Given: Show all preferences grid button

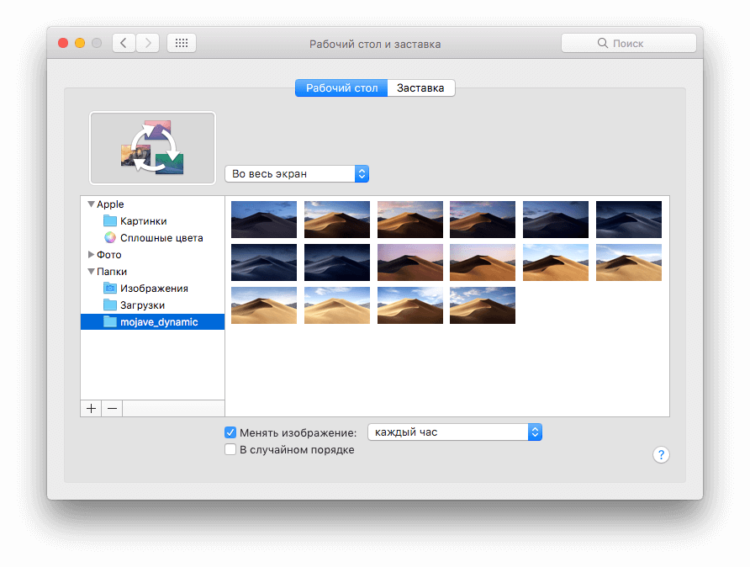Looking at the screenshot, I should click(x=181, y=43).
